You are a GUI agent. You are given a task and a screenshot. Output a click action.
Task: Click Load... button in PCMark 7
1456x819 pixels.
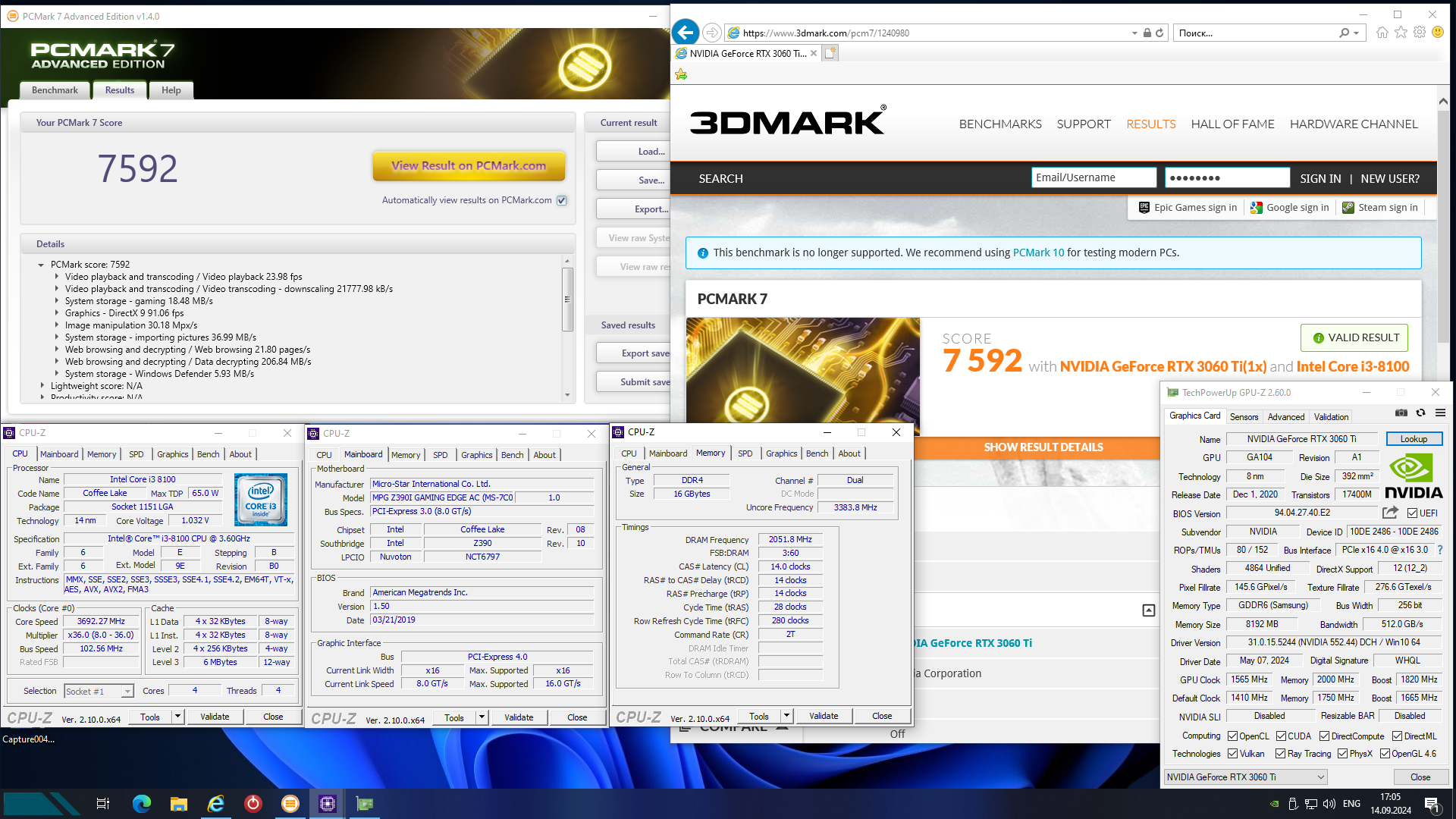pyautogui.click(x=635, y=152)
